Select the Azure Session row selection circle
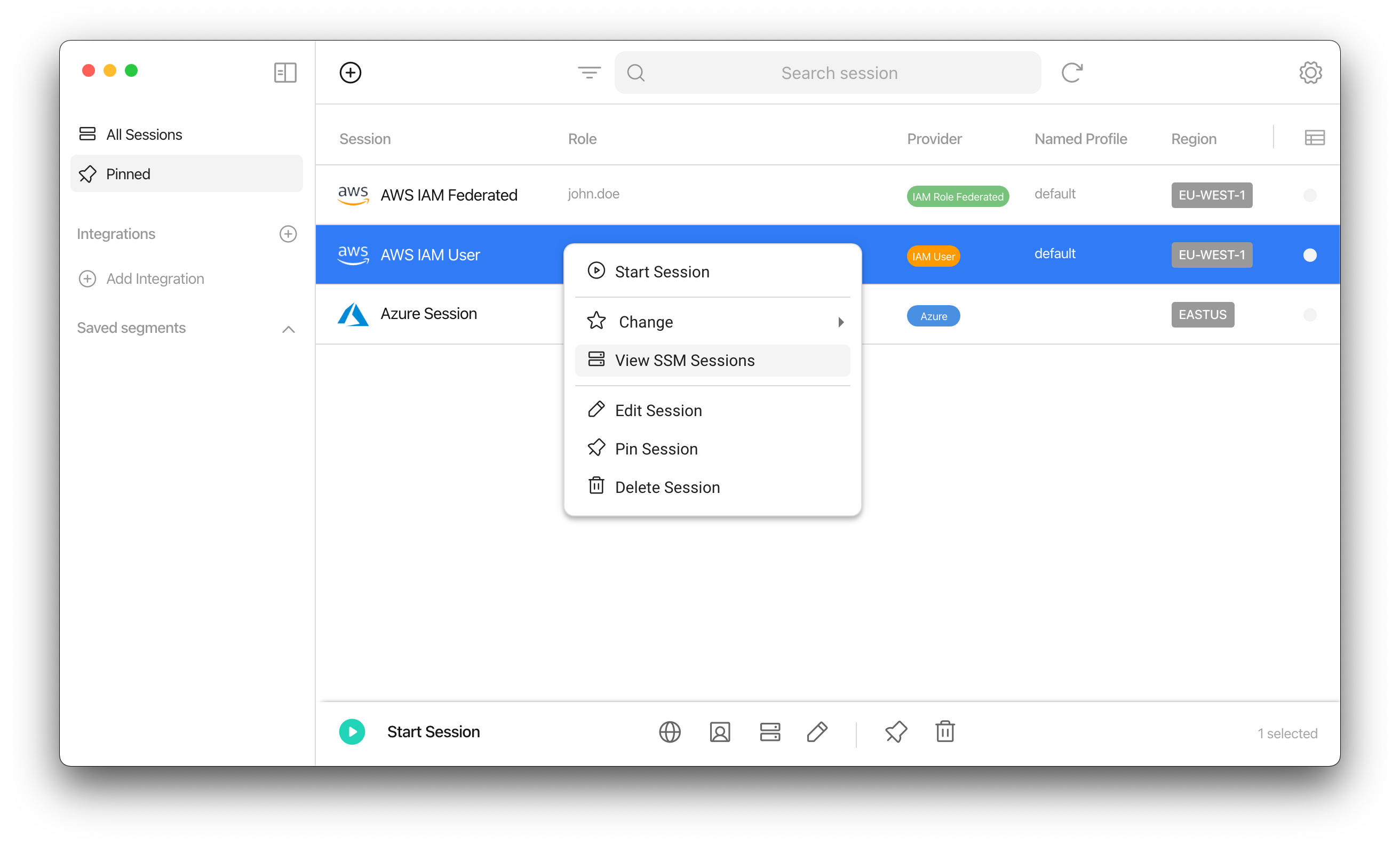The image size is (1400, 845). [1310, 314]
